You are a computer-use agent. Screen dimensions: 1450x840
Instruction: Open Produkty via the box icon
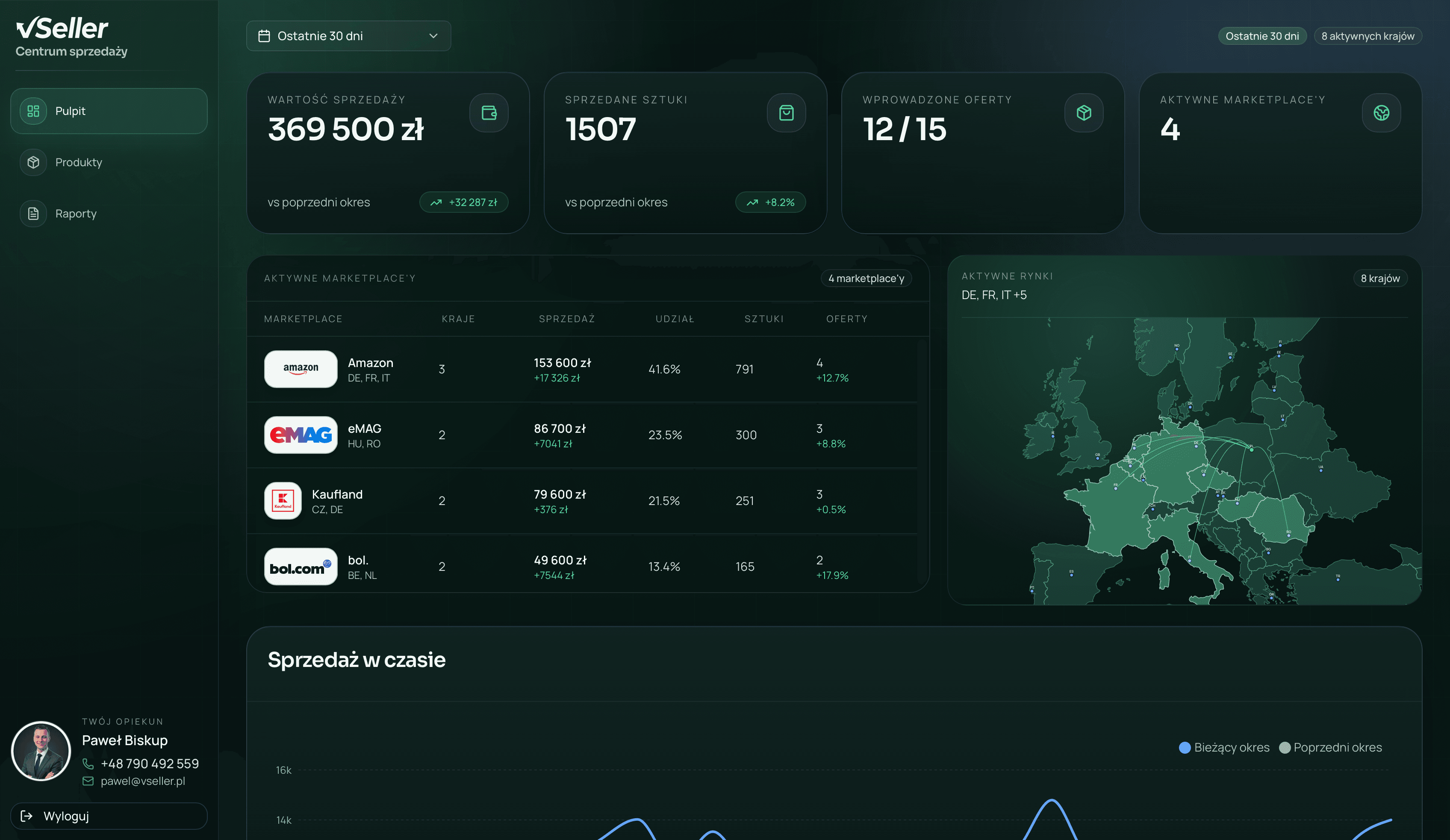point(33,162)
